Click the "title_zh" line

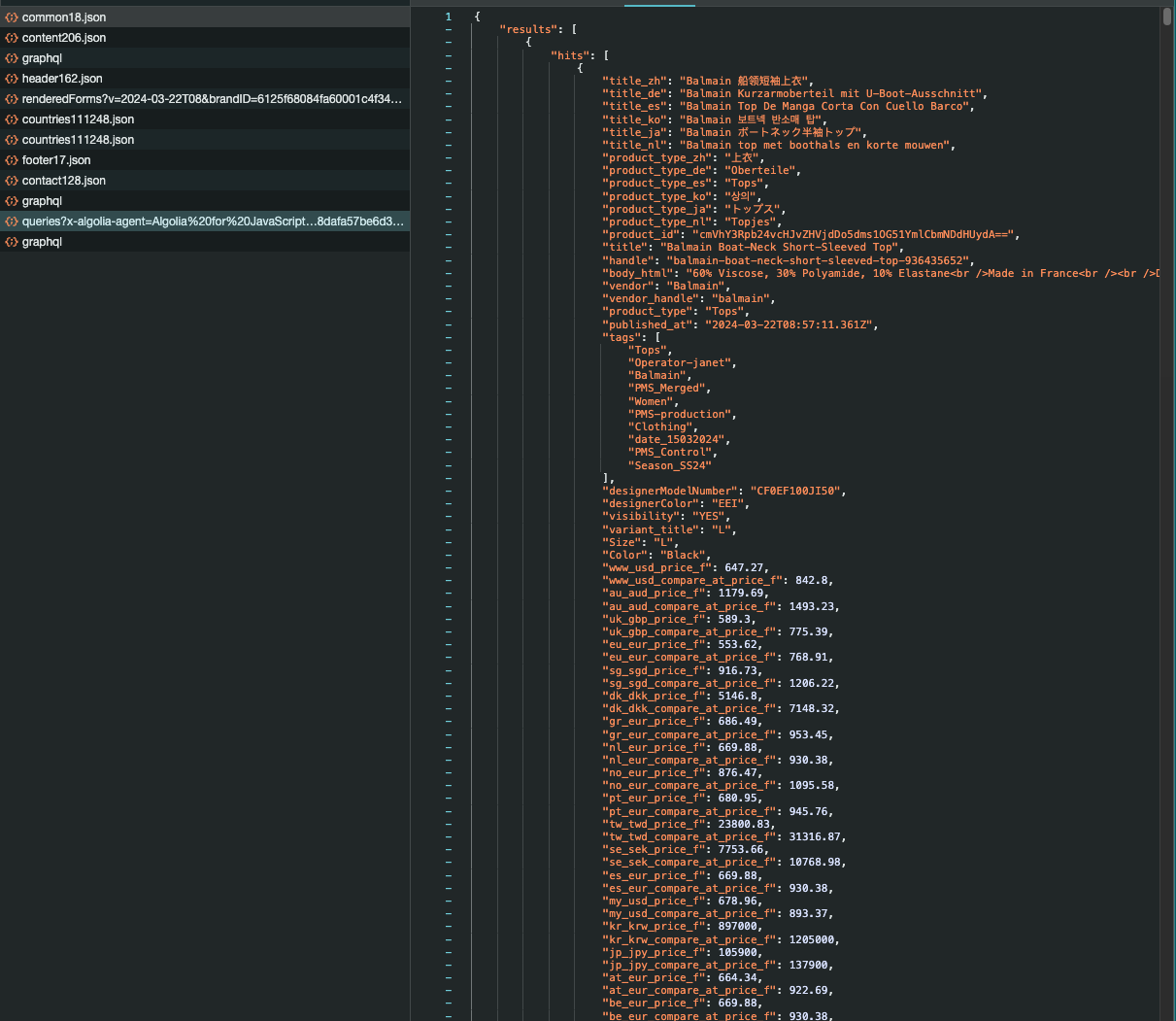(x=708, y=81)
